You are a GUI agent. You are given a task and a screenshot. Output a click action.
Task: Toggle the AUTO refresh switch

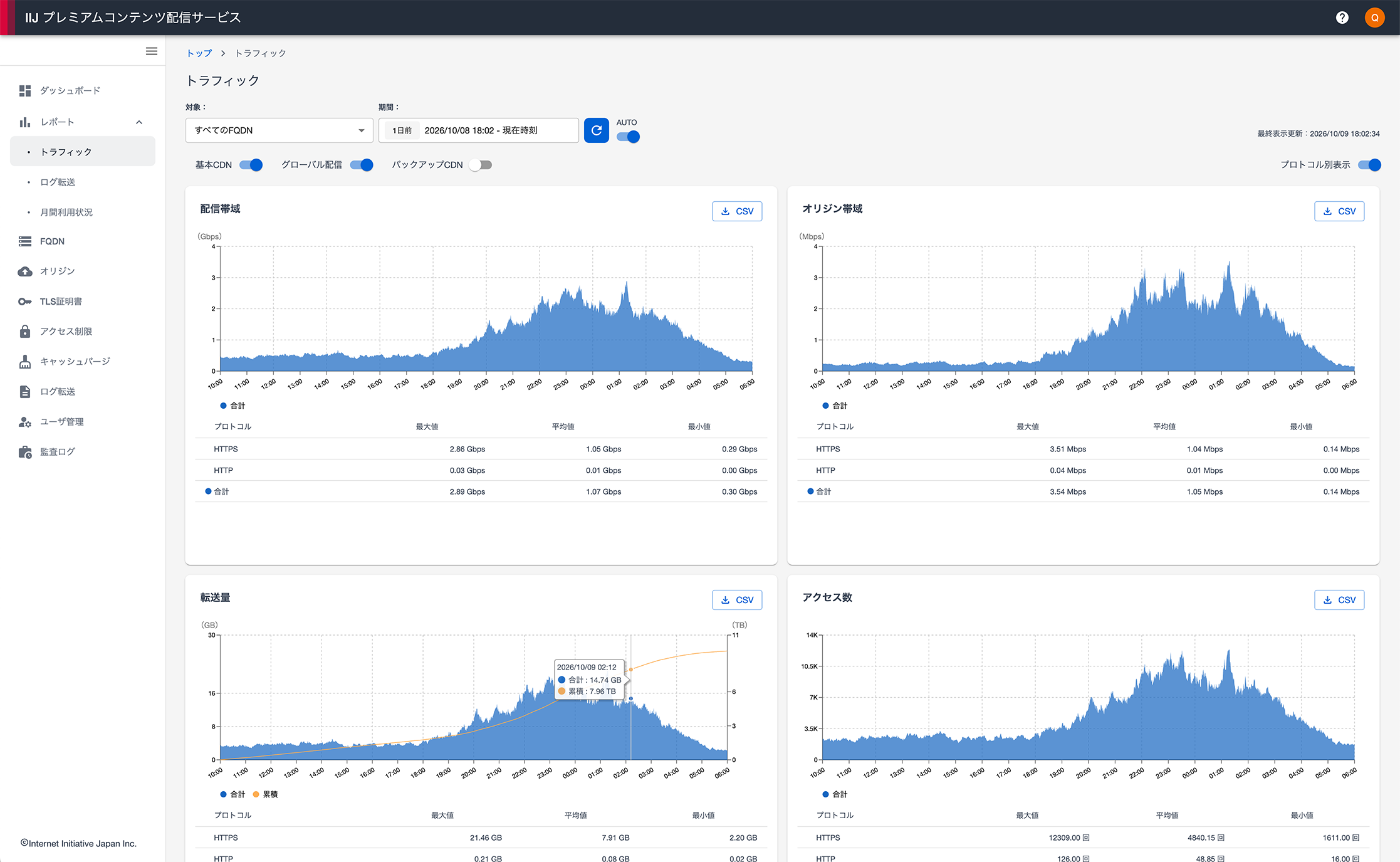click(628, 137)
